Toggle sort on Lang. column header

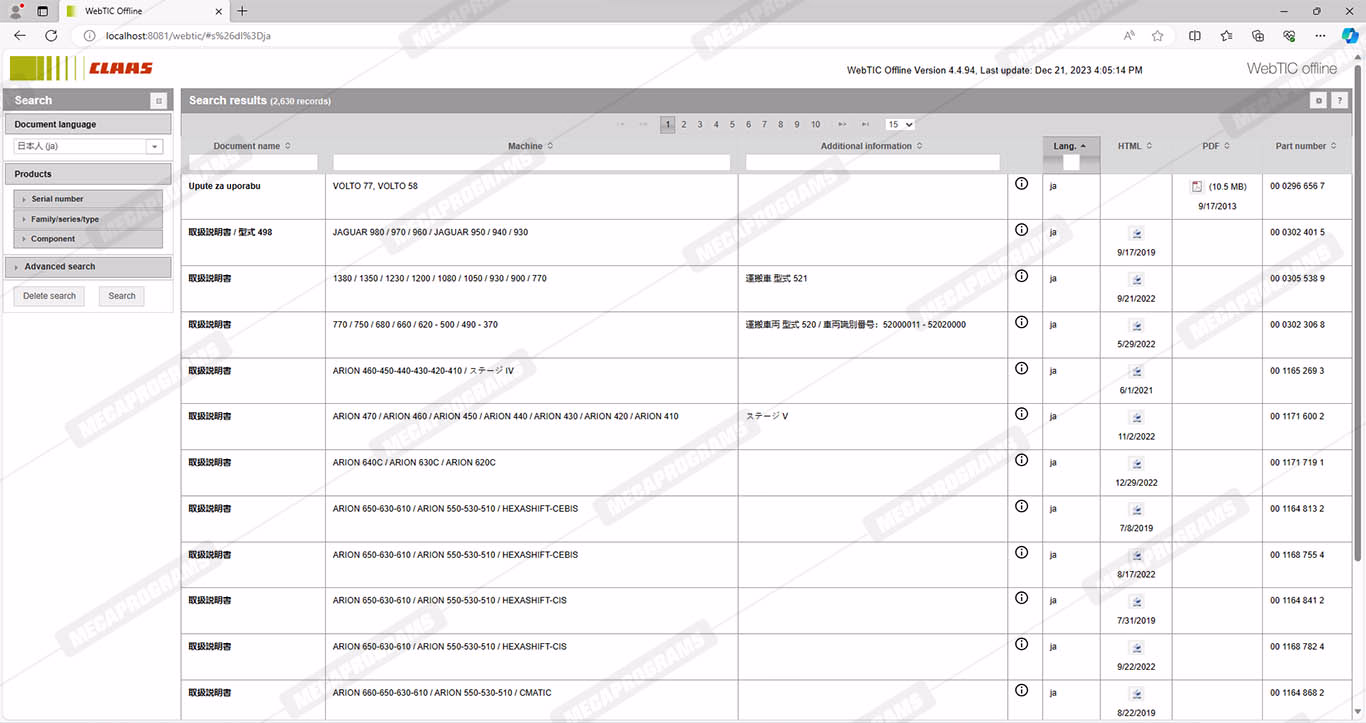coord(1070,146)
